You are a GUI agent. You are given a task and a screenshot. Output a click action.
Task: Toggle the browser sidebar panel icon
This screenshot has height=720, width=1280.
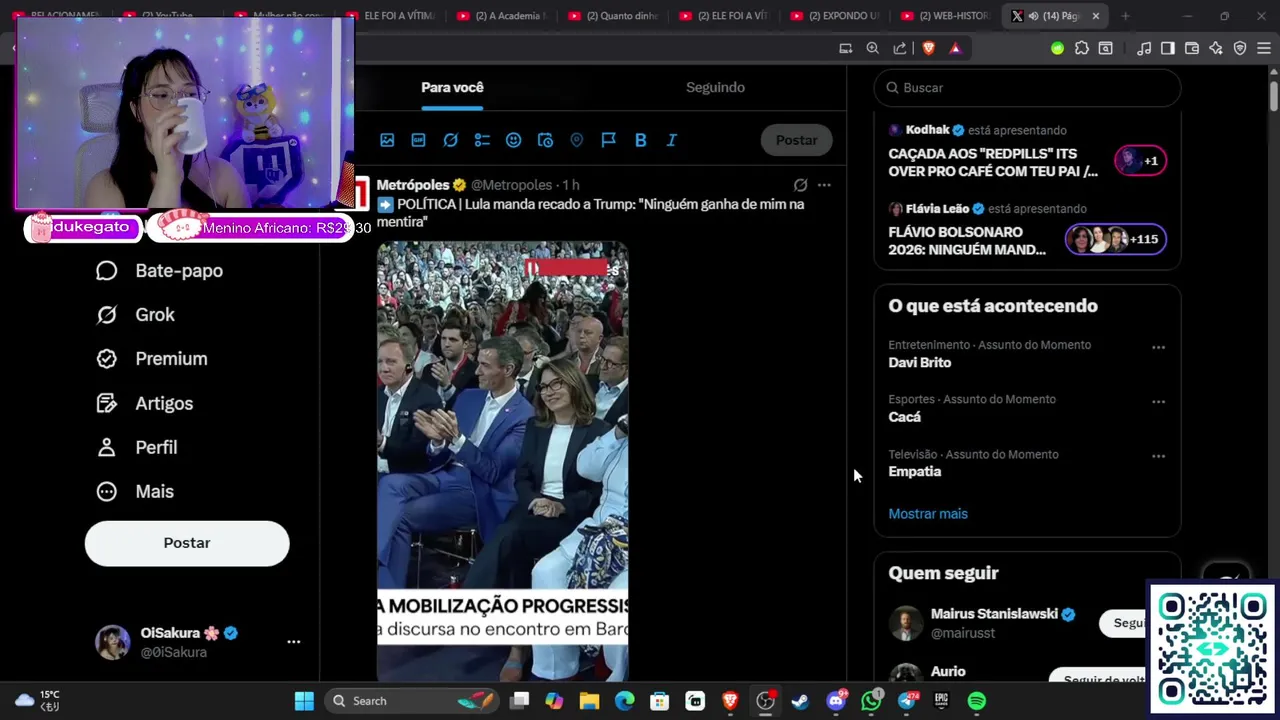(x=1167, y=48)
